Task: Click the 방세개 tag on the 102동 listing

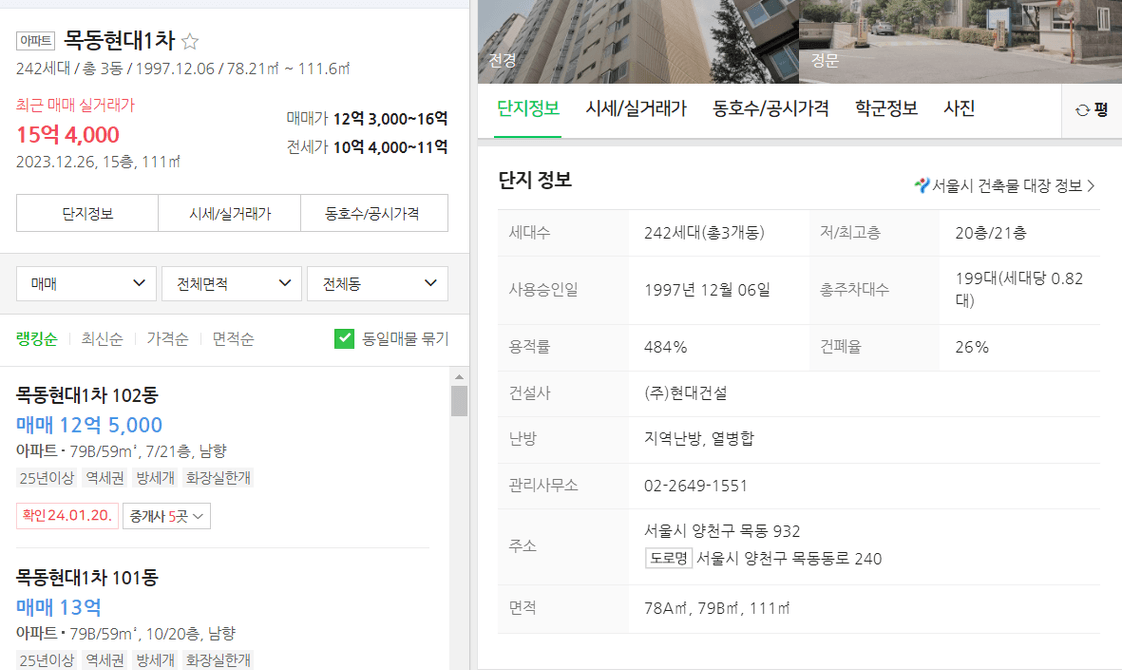Action: (x=155, y=478)
